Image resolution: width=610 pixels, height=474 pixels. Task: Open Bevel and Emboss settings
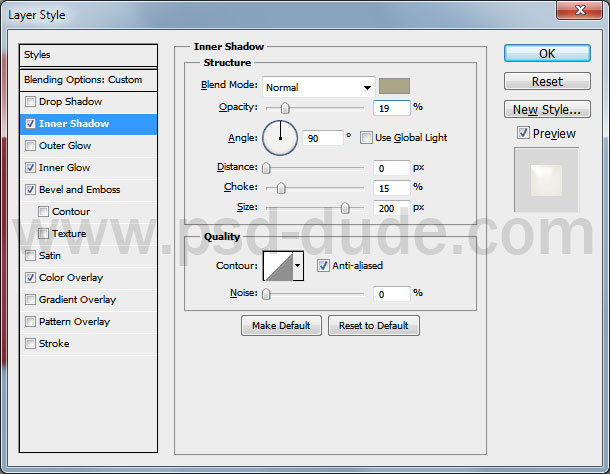pyautogui.click(x=80, y=190)
